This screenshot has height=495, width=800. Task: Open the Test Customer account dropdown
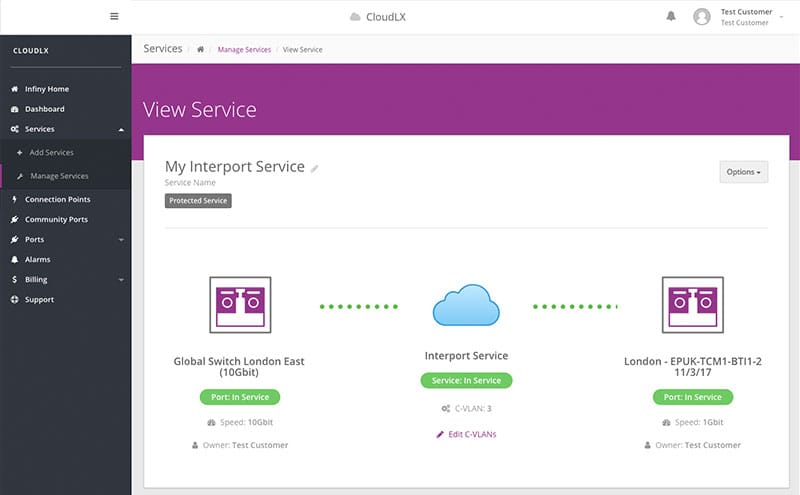coord(752,17)
